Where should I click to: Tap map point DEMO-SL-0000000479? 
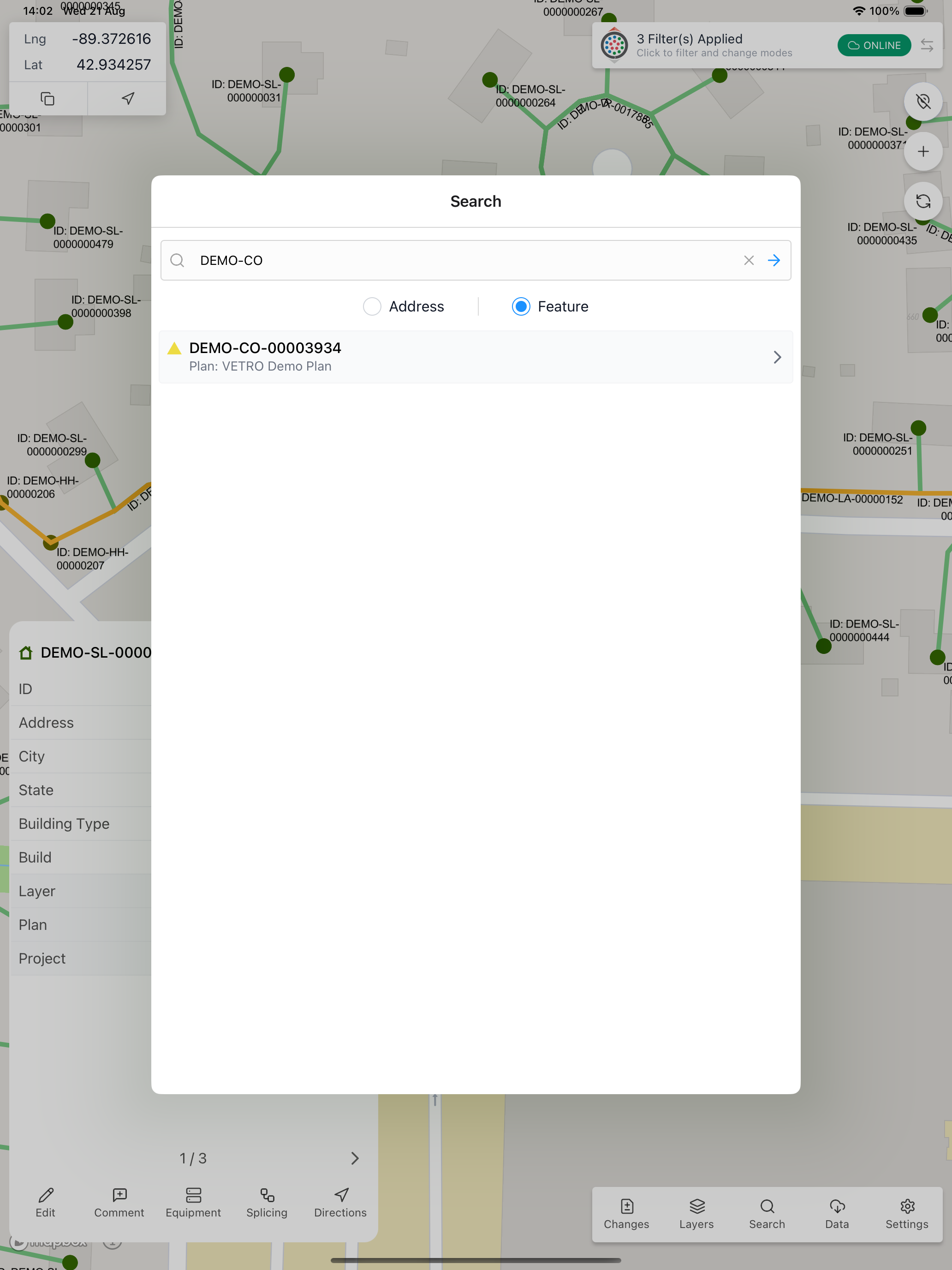tap(48, 221)
